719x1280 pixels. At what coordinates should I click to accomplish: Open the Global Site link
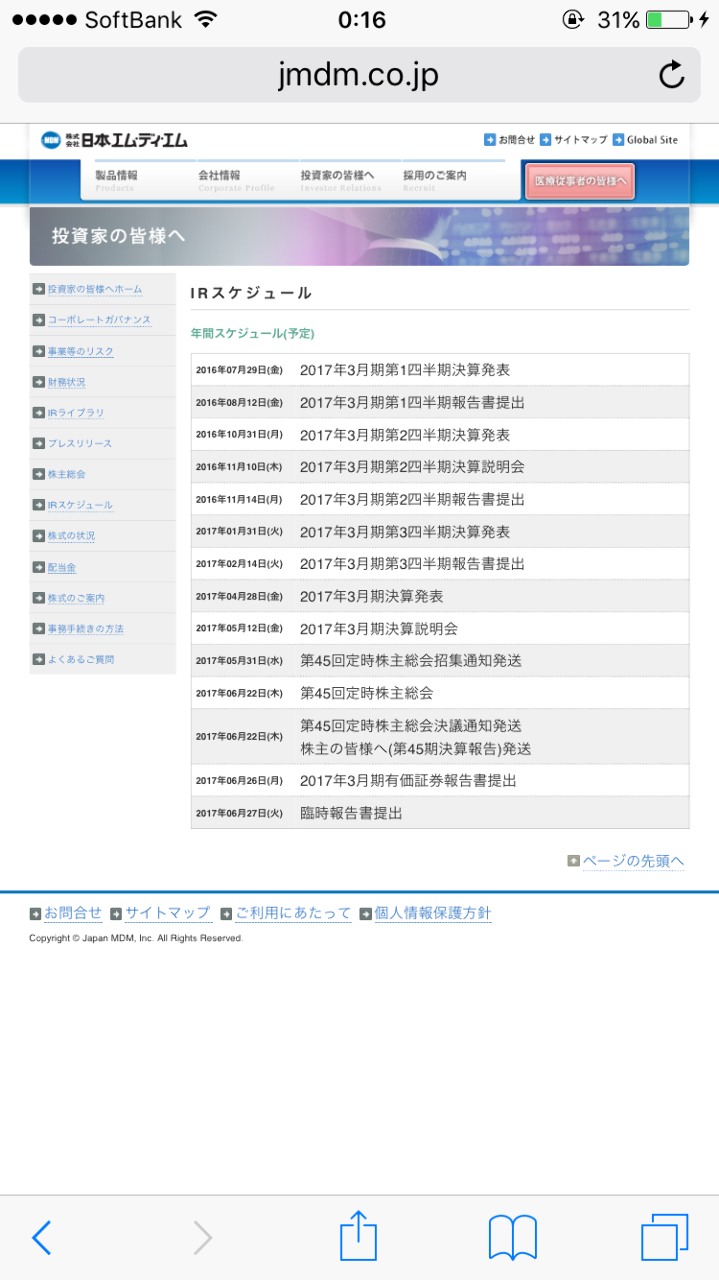point(652,140)
